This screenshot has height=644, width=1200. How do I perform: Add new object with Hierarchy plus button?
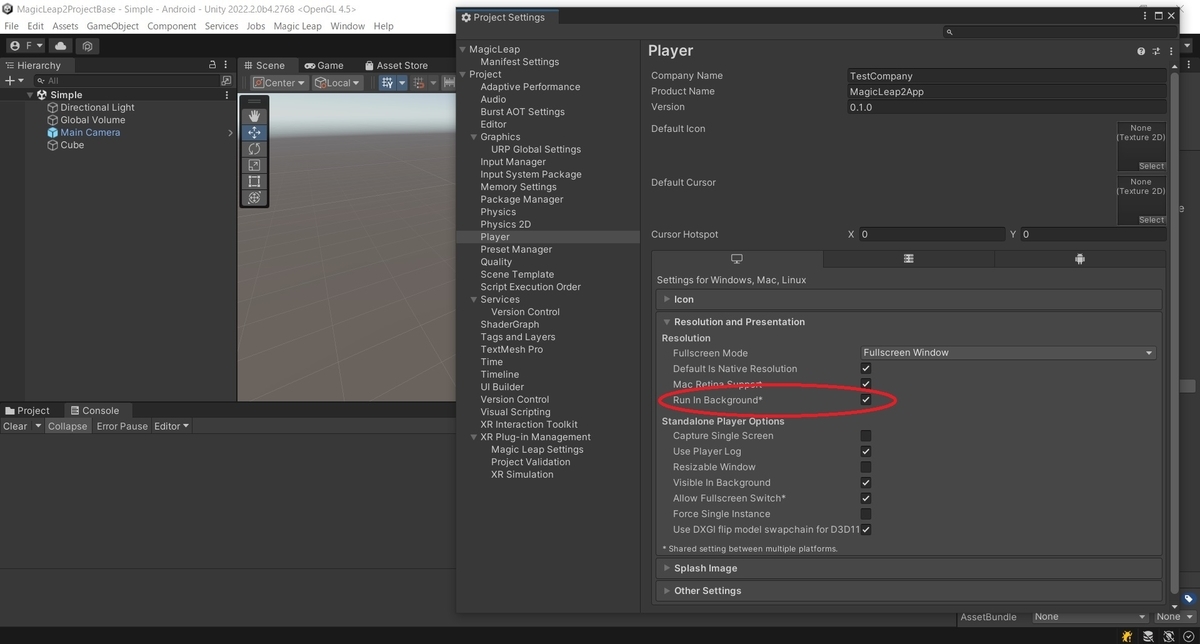click(12, 80)
